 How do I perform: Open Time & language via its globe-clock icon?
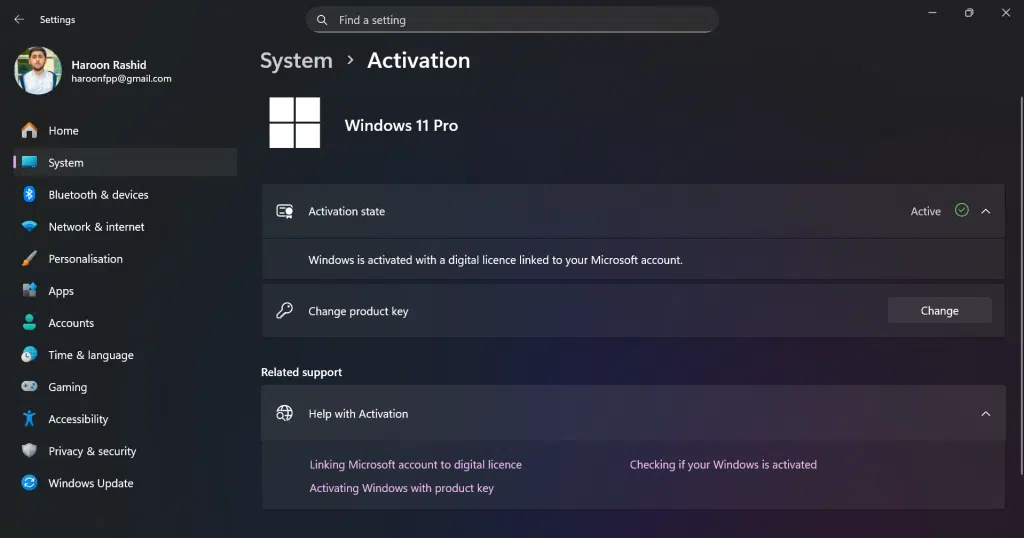29,355
